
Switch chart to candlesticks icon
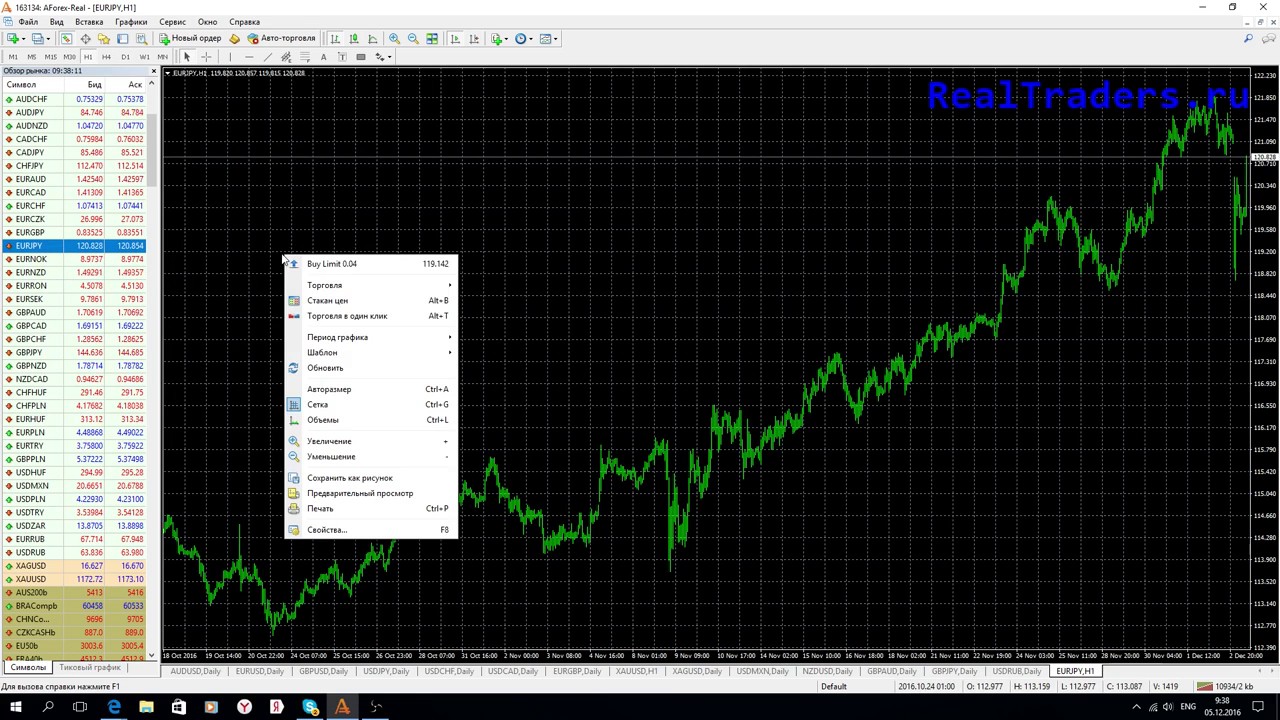tap(354, 39)
